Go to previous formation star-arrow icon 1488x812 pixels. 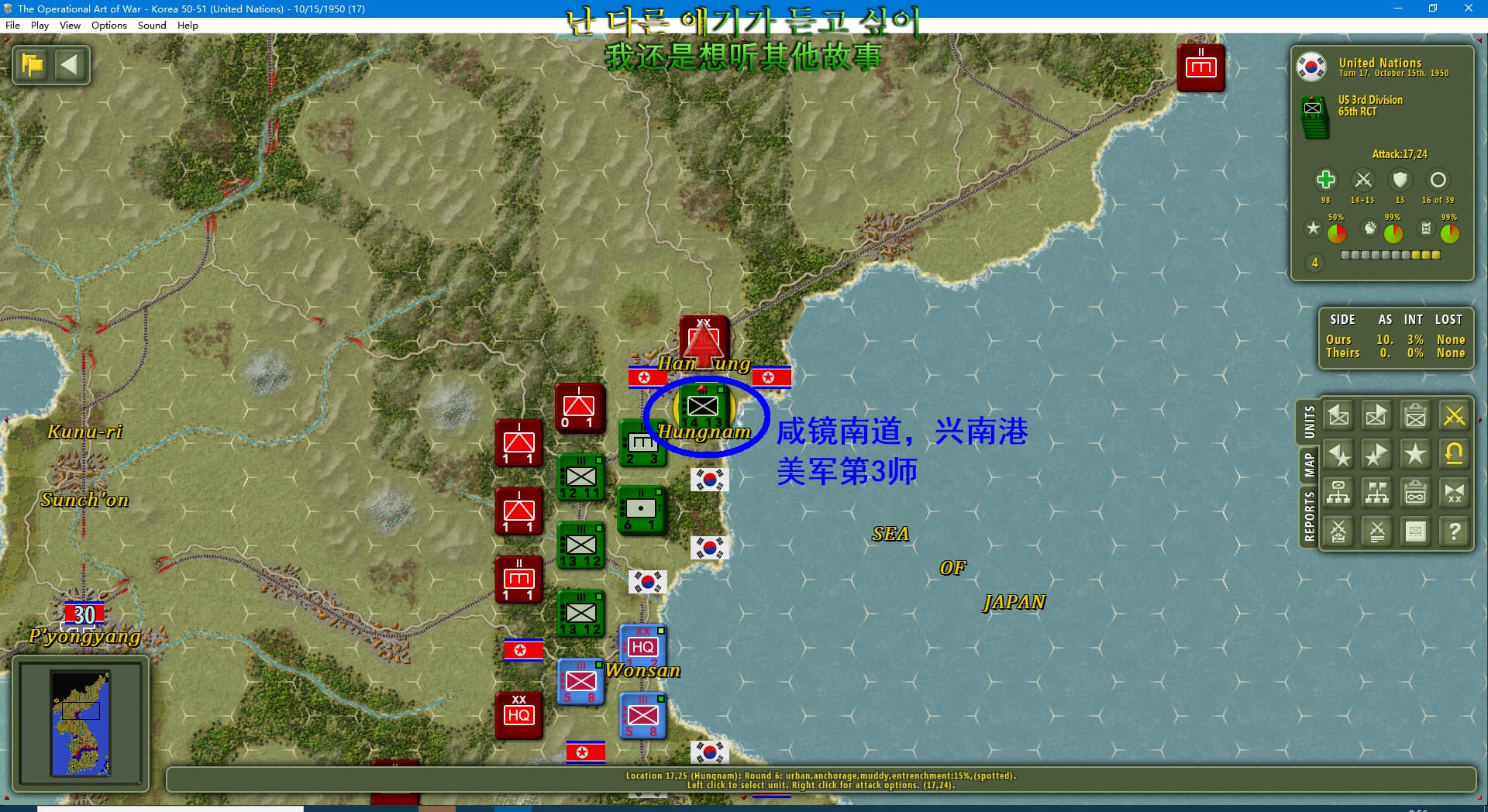click(1338, 454)
